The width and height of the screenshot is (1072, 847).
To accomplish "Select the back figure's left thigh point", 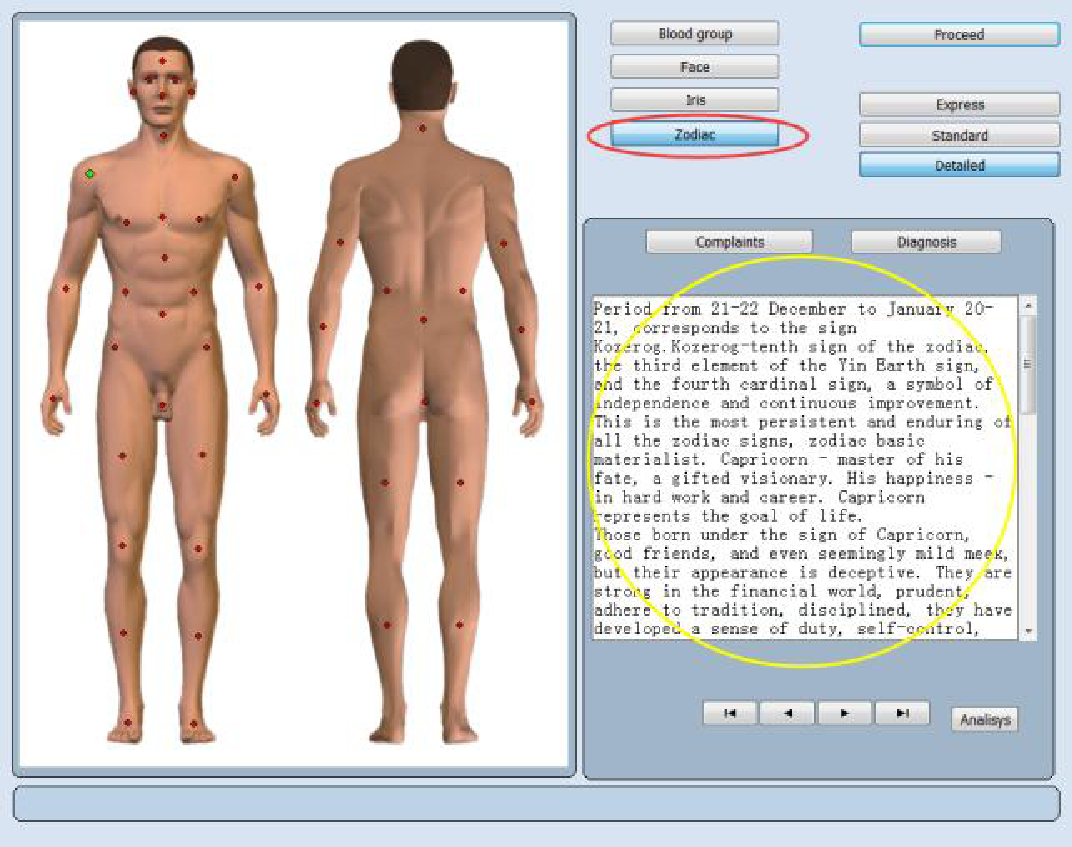I will [385, 483].
